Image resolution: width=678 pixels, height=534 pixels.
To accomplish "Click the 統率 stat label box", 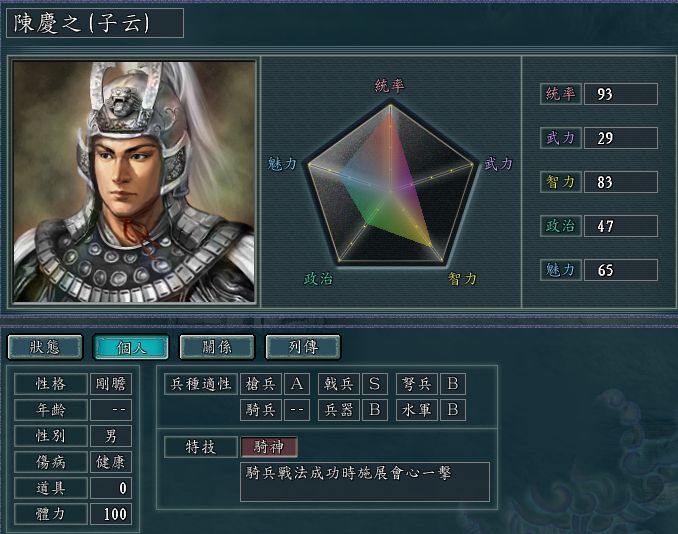I will point(560,94).
